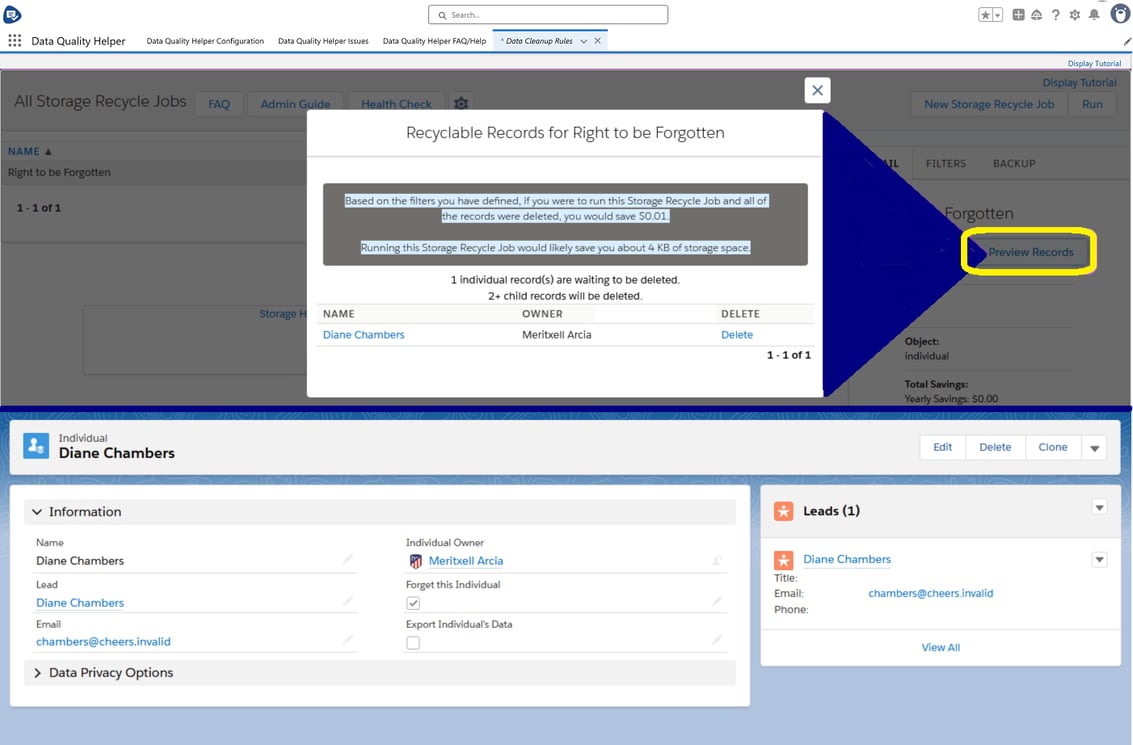Edit the Email field pencil icon

[x=348, y=640]
